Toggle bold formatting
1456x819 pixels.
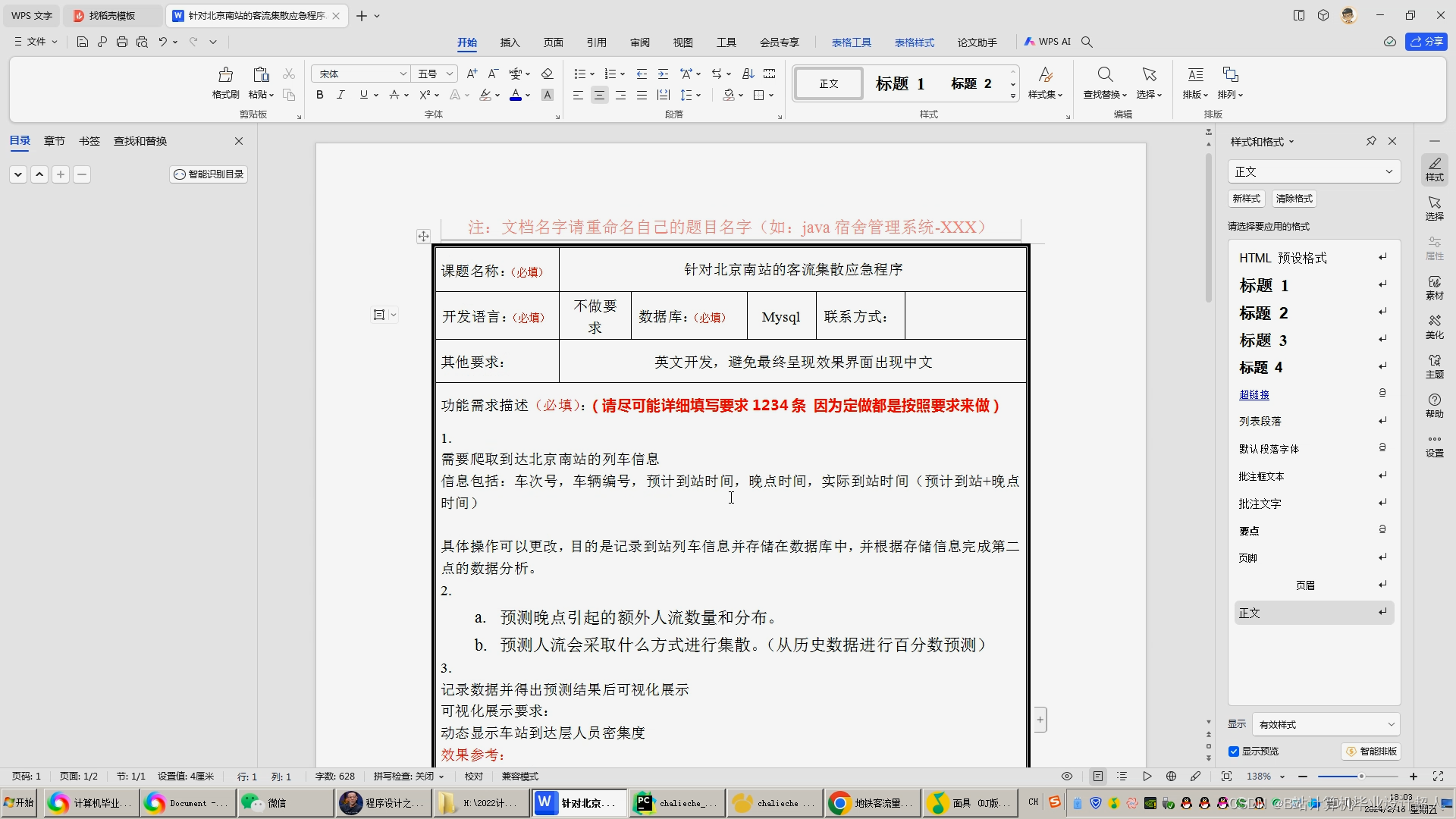click(x=319, y=95)
